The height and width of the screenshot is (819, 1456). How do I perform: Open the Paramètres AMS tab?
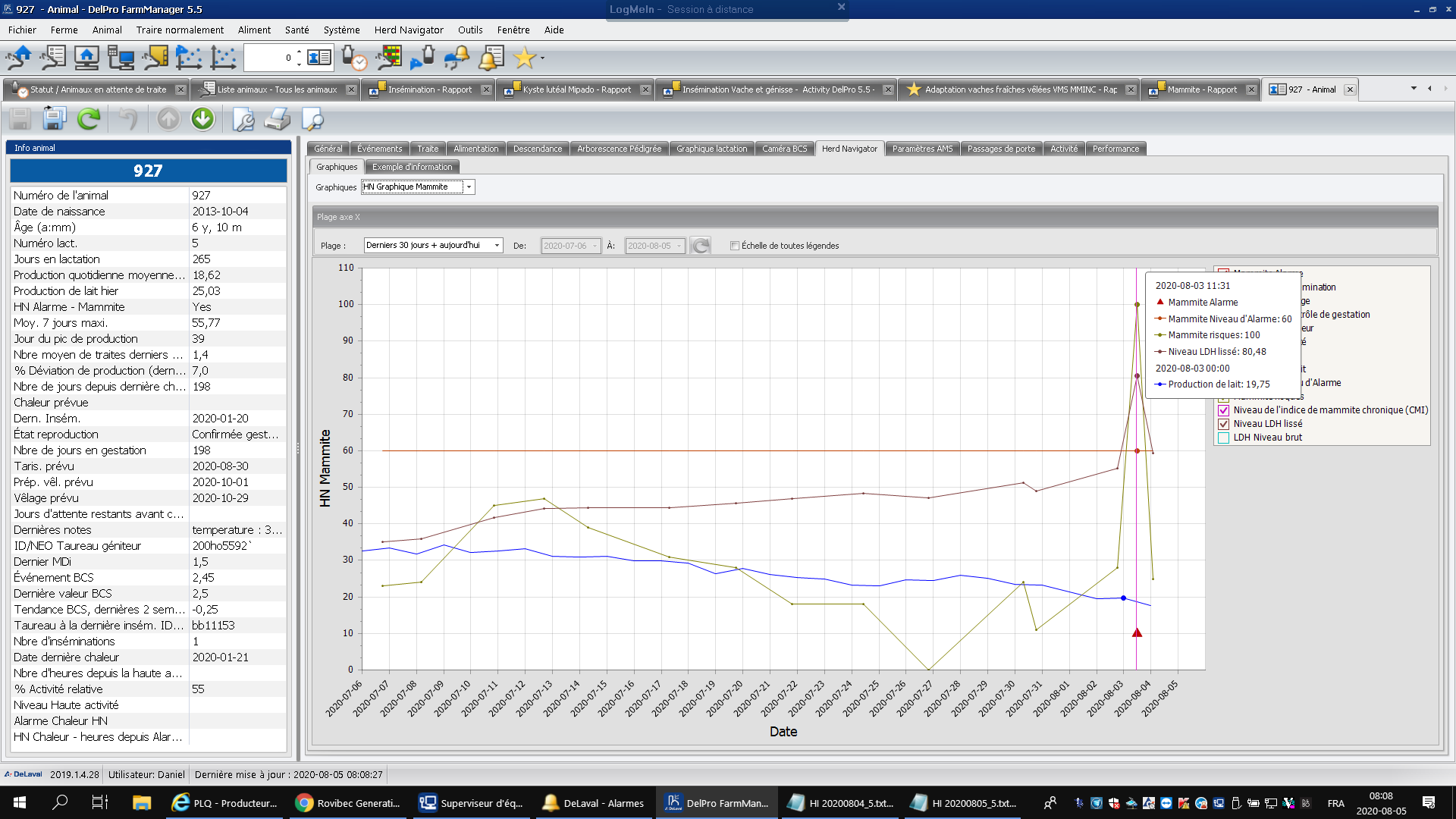[922, 149]
